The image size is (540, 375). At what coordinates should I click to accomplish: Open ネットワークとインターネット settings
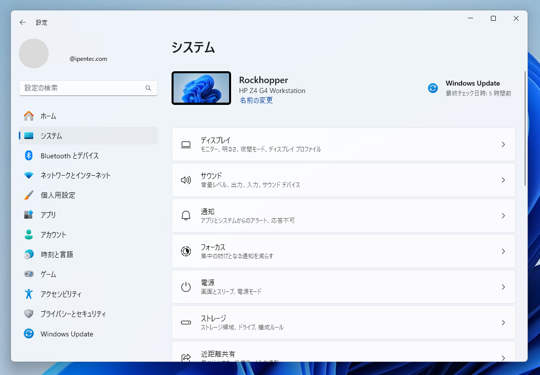[x=88, y=175]
